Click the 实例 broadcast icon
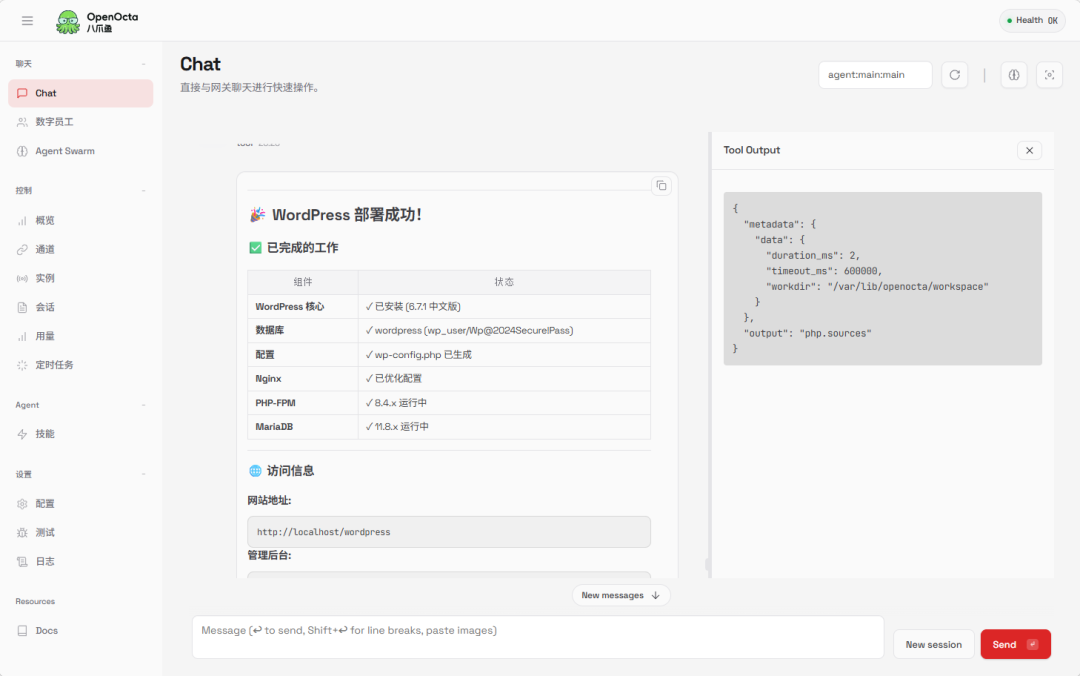The width and height of the screenshot is (1080, 676). (x=22, y=278)
